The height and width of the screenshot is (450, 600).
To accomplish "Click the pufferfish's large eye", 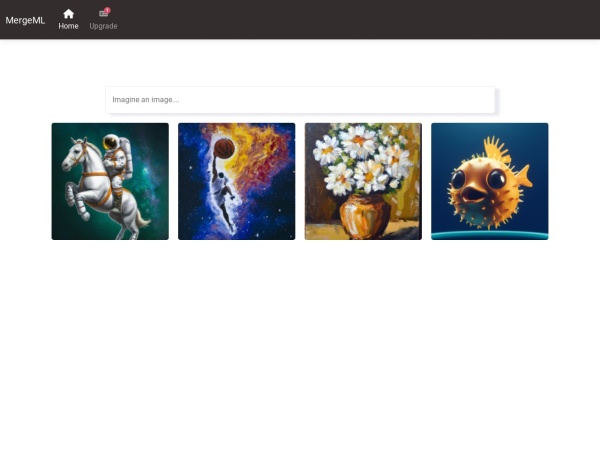I will coord(496,180).
